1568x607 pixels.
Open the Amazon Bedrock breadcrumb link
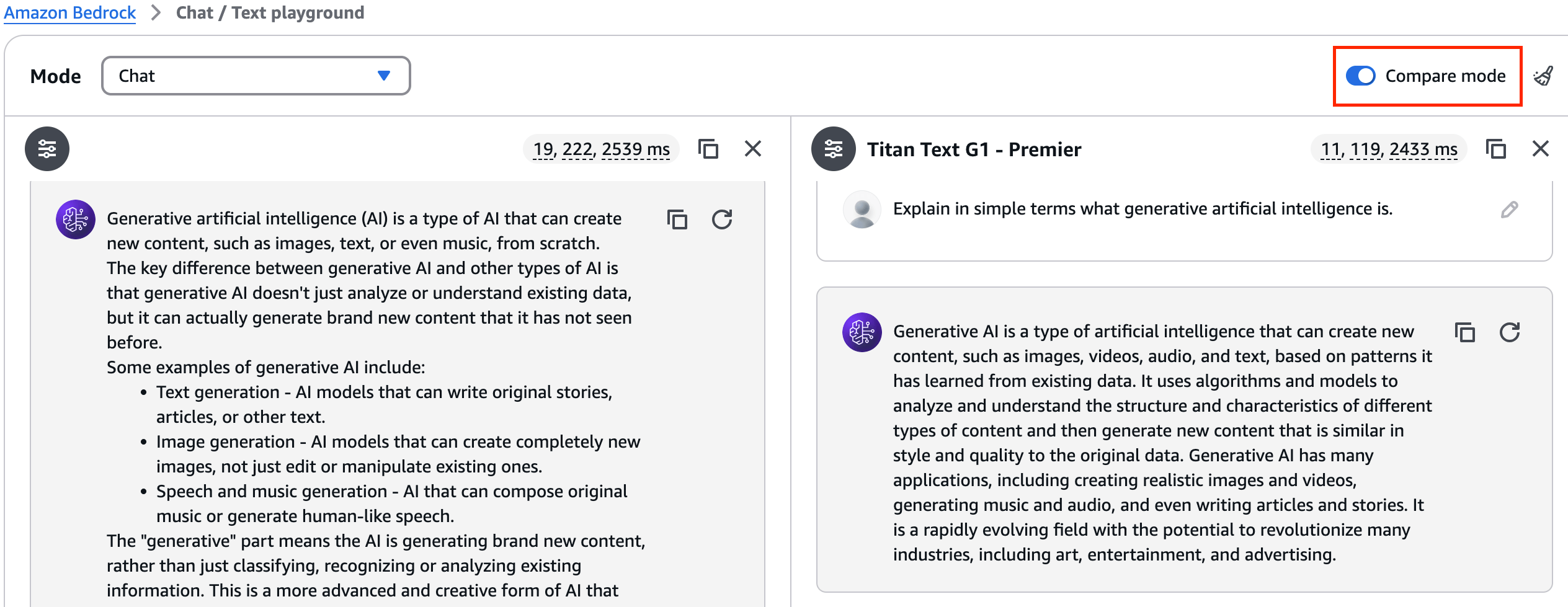(69, 12)
